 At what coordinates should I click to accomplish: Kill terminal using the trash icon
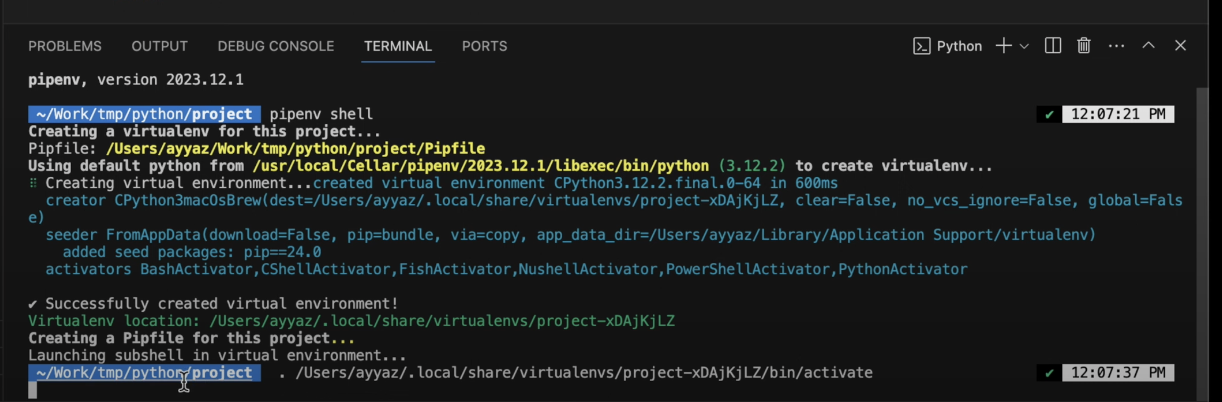point(1083,46)
